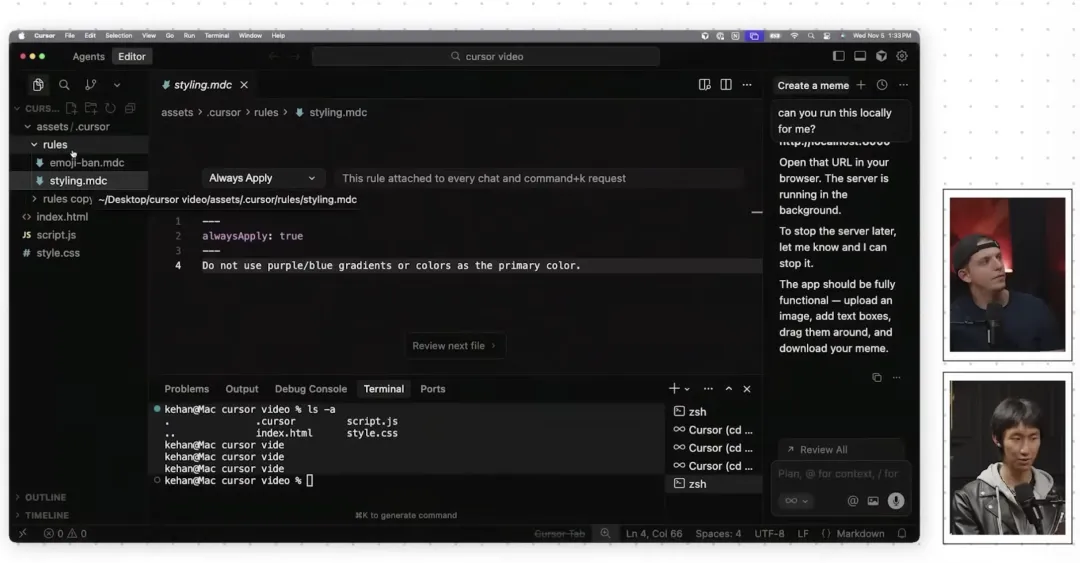Open the sidebar views overflow chevron
Viewport: 1080px width, 563px height.
[116, 85]
